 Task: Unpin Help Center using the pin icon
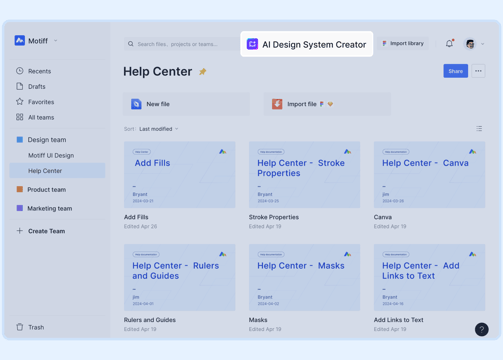click(203, 71)
